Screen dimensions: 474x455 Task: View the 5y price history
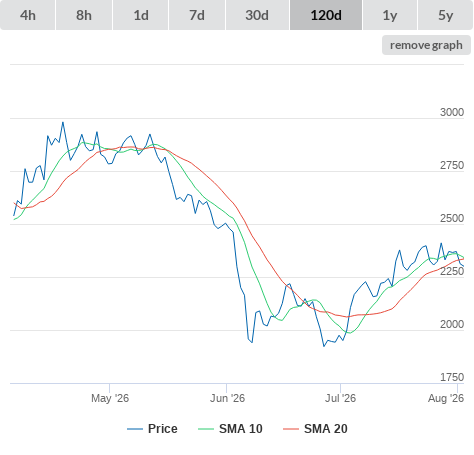446,15
